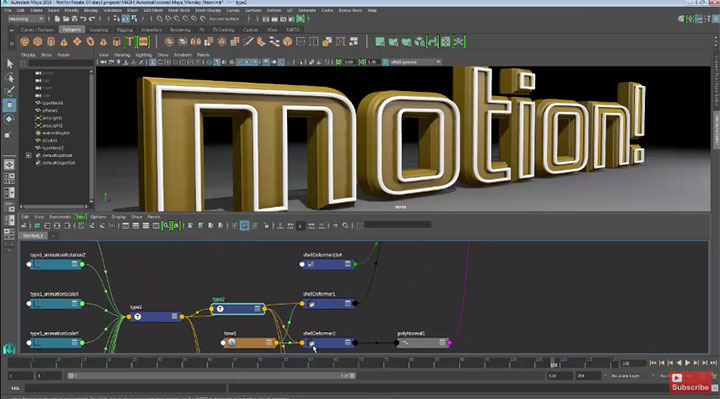Open Bookmarks menu in Node Editor
The width and height of the screenshot is (720, 399).
(x=60, y=217)
